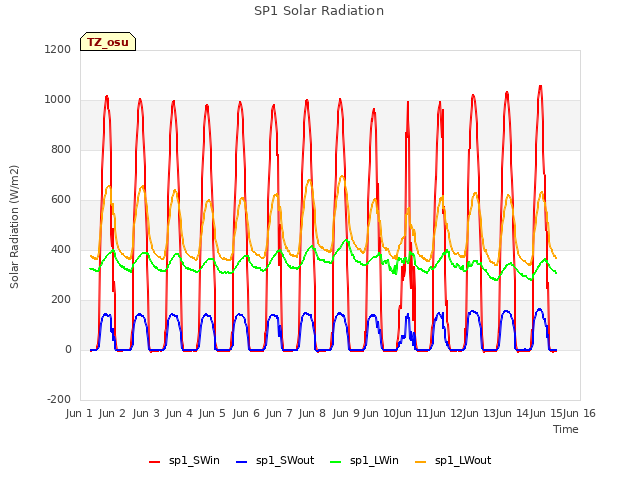Click the Jun 7 x-axis tick label
This screenshot has height=480, width=640.
(279, 413)
